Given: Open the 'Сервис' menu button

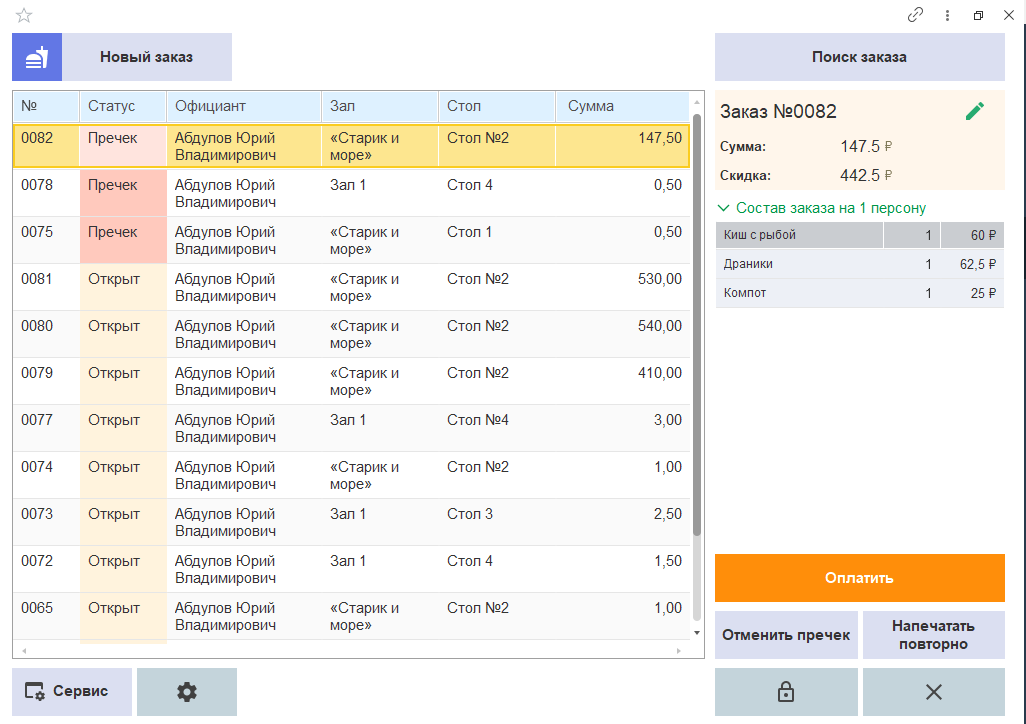Looking at the screenshot, I should coord(72,692).
